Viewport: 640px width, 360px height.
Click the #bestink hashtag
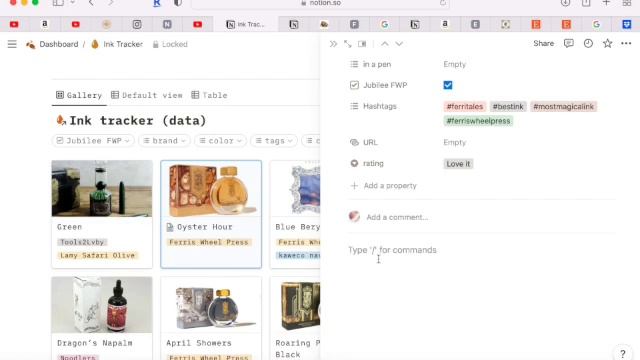(508, 107)
